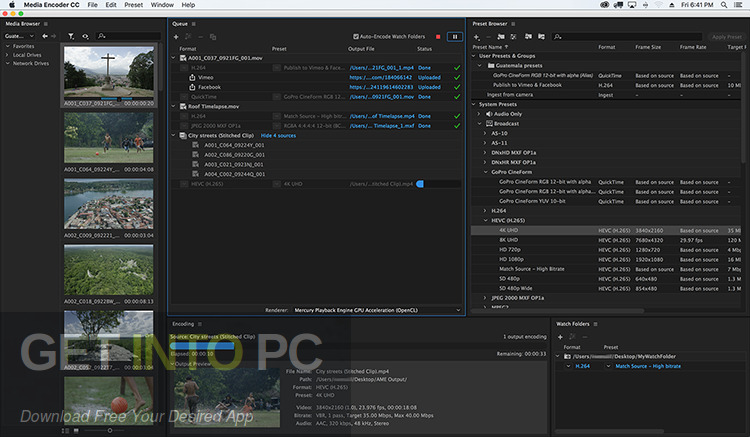Click Match Source - High bitrate watch preset
Screen dimensions: 750x437
pyautogui.click(x=648, y=366)
